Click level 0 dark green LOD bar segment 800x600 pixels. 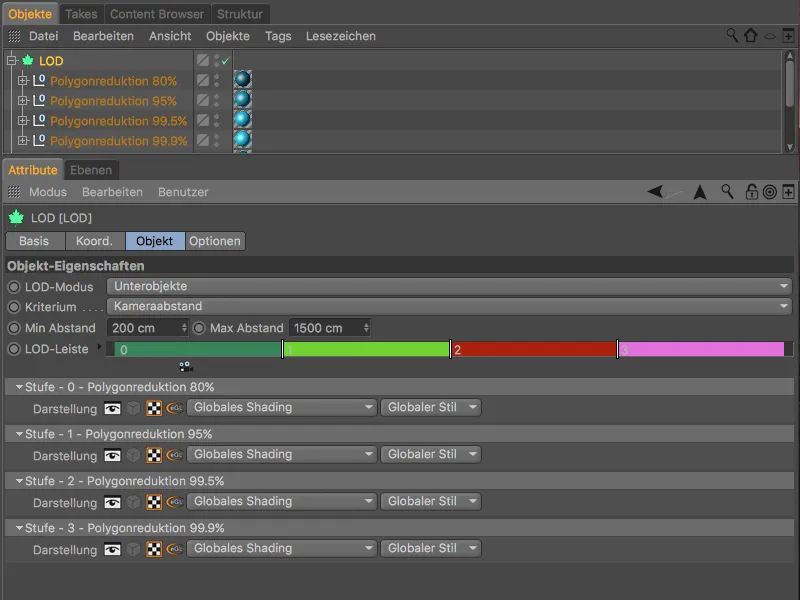click(x=198, y=349)
